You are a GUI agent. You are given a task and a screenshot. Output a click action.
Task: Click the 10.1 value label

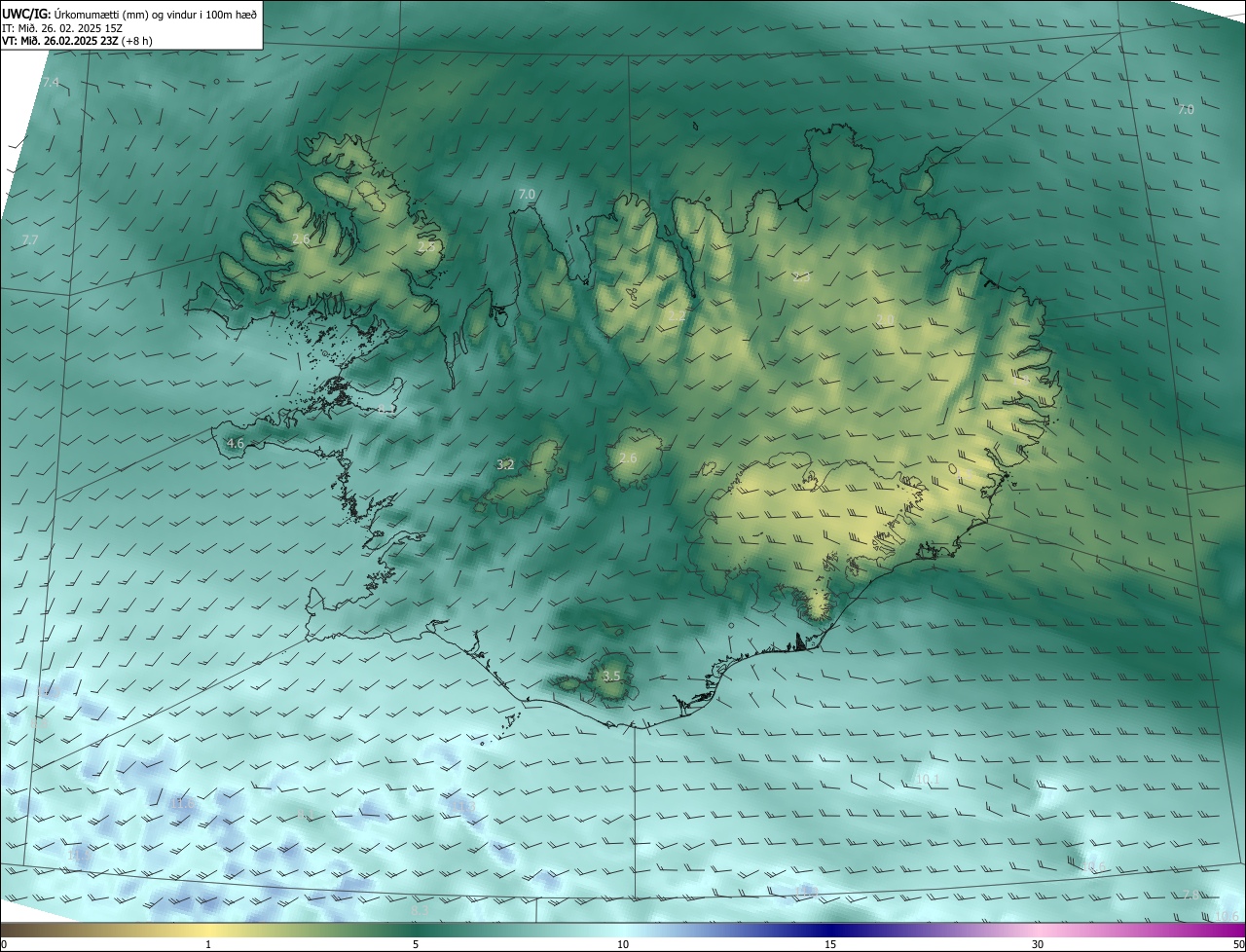[928, 779]
